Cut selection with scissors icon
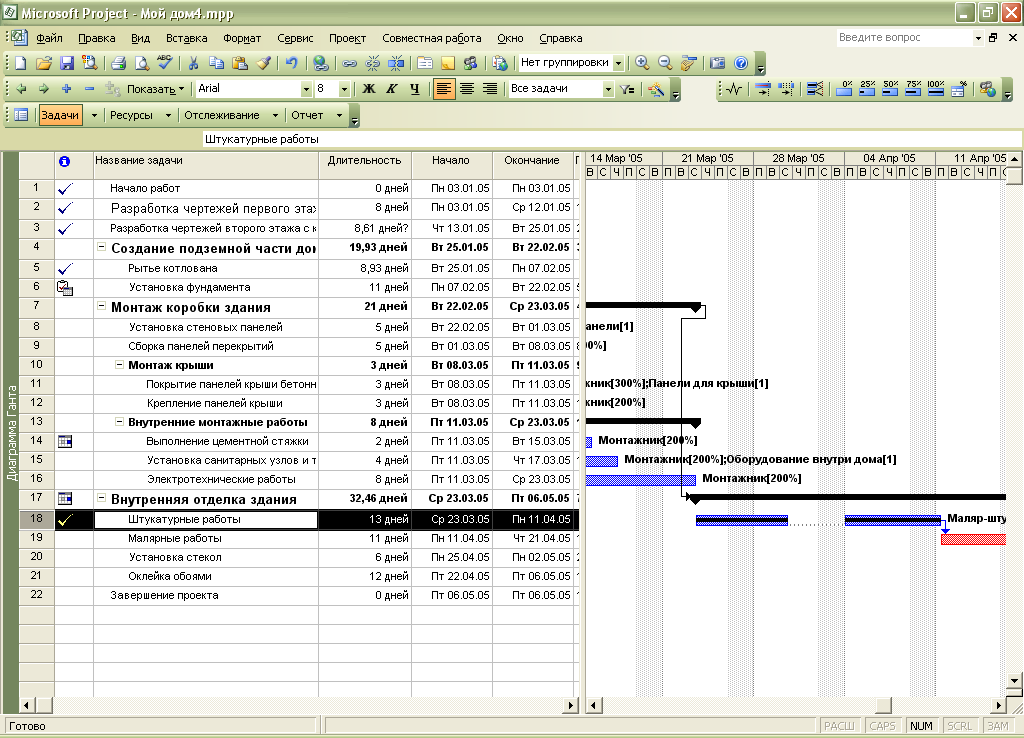 pos(193,63)
